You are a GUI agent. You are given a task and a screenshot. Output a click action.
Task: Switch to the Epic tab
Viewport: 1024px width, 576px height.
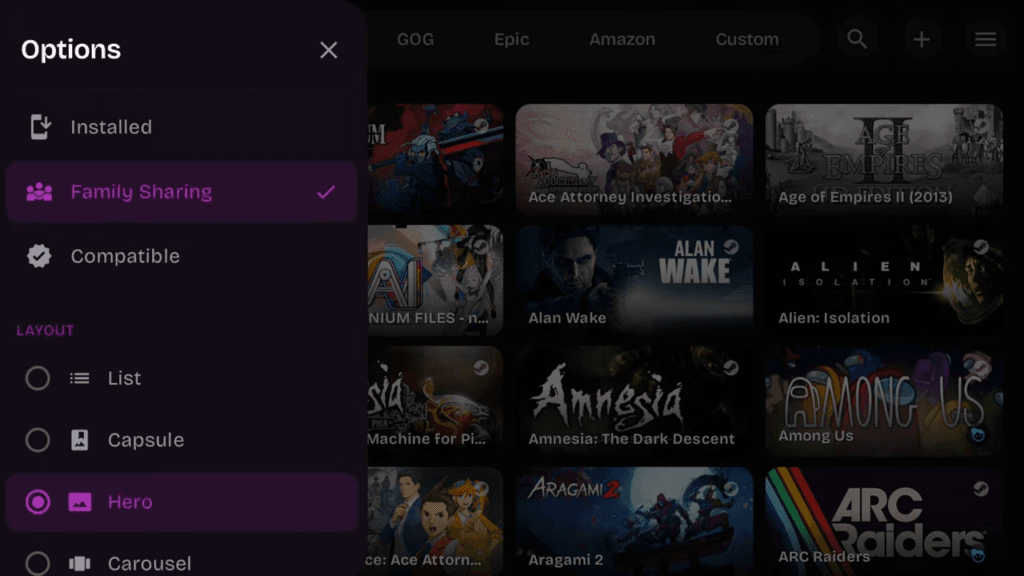[x=511, y=39]
